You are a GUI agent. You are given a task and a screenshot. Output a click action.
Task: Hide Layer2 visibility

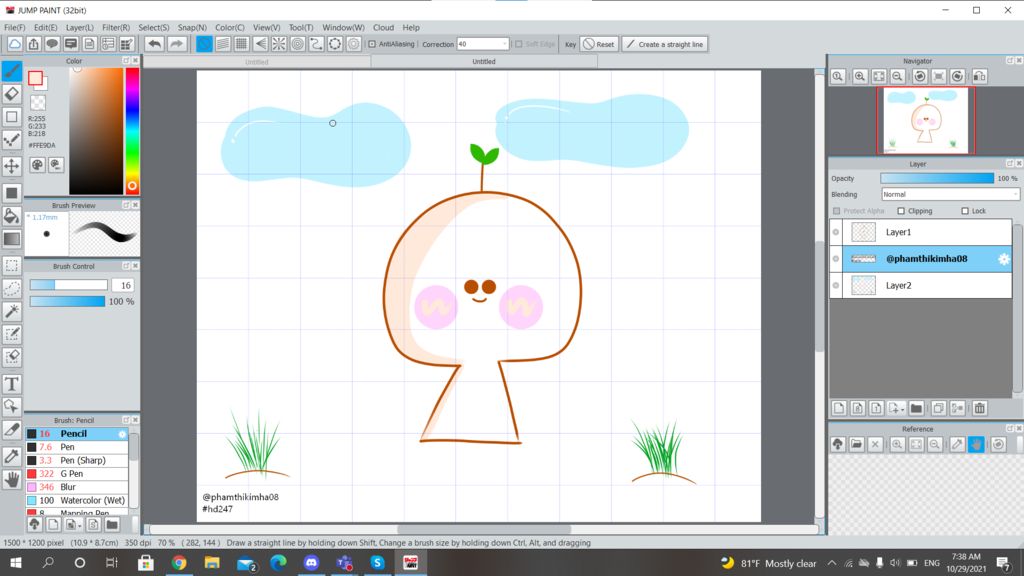[x=836, y=285]
